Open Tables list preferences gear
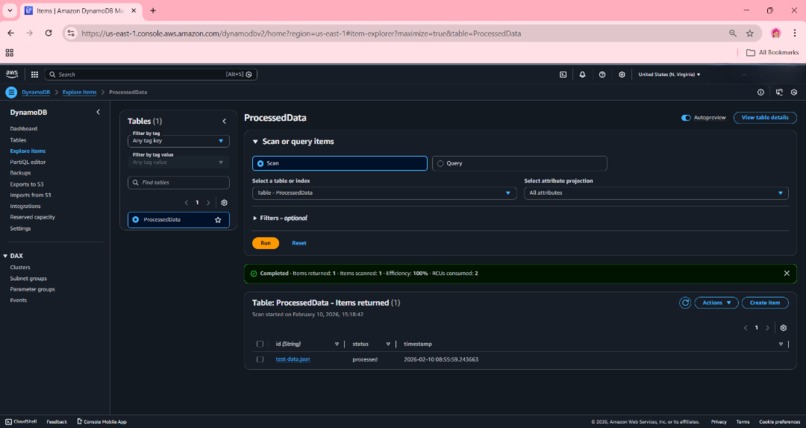 pos(224,203)
